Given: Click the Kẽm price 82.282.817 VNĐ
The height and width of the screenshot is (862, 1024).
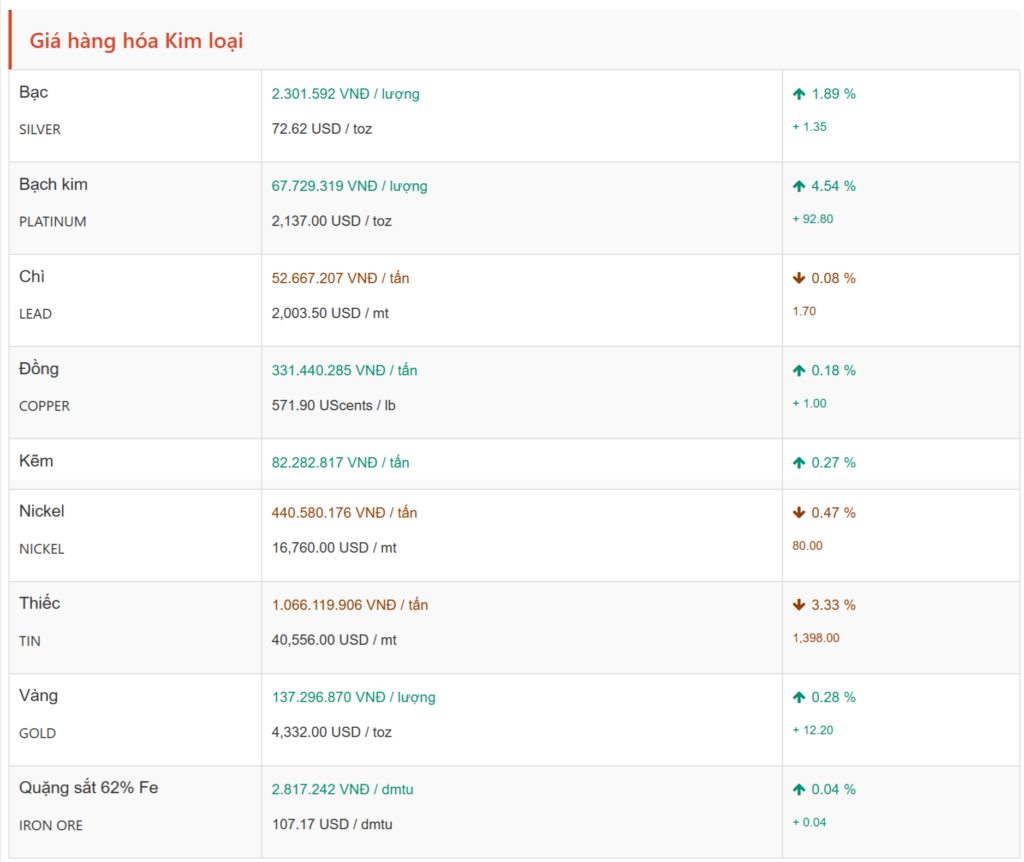Looking at the screenshot, I should 340,463.
